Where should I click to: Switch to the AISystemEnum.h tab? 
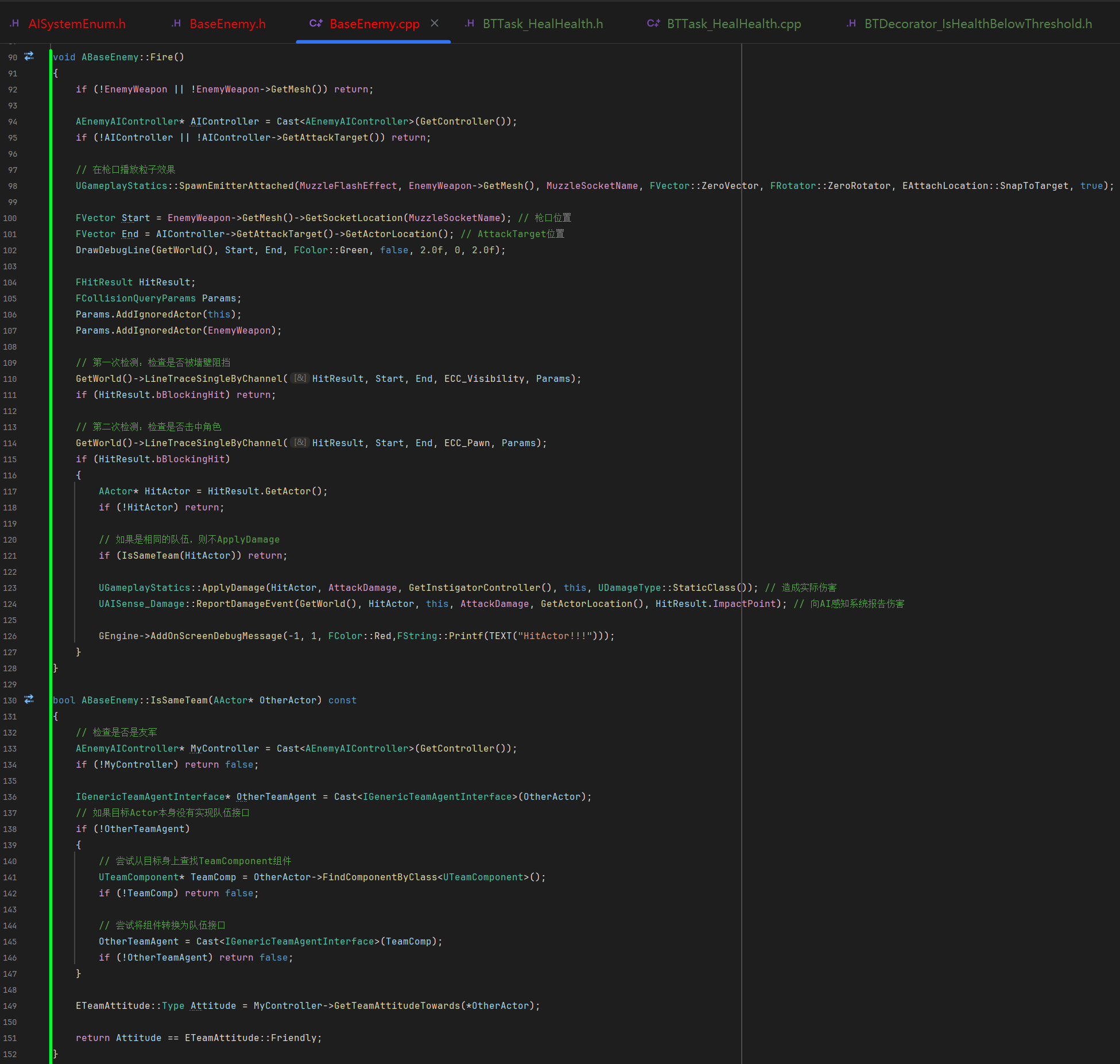[x=77, y=24]
